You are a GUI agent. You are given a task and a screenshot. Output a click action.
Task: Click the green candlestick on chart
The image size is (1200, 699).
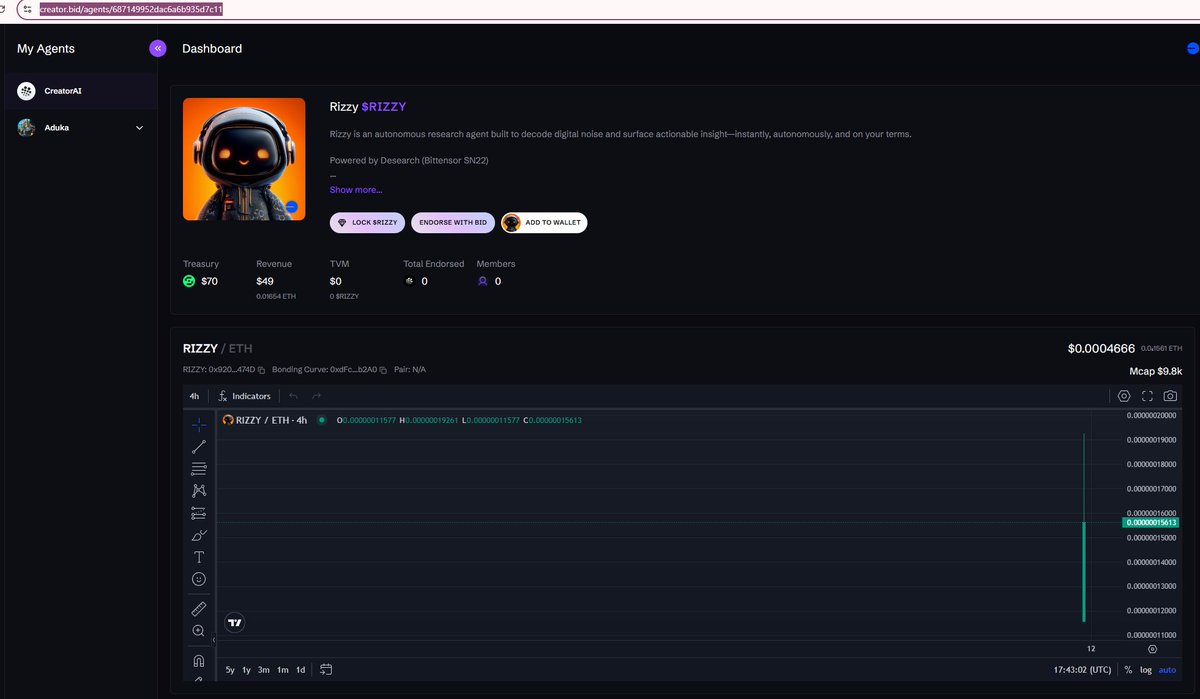(1084, 571)
